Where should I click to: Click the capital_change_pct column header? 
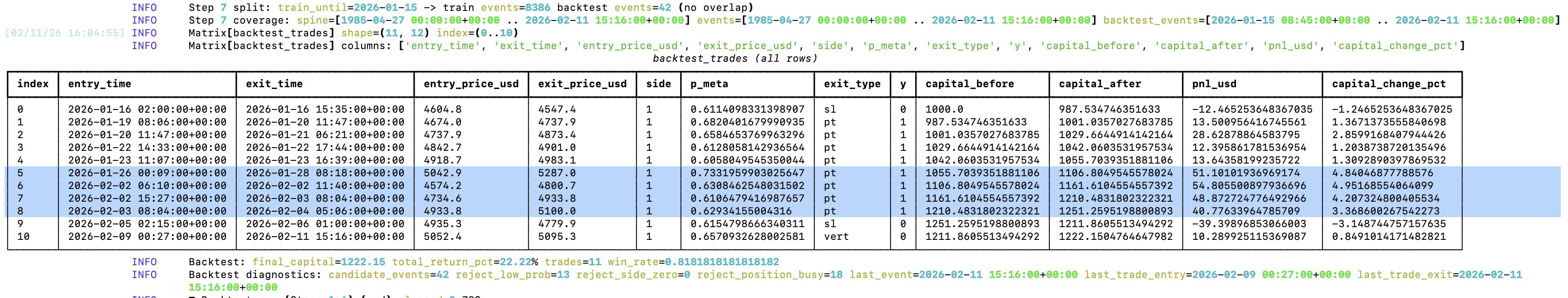[1388, 84]
